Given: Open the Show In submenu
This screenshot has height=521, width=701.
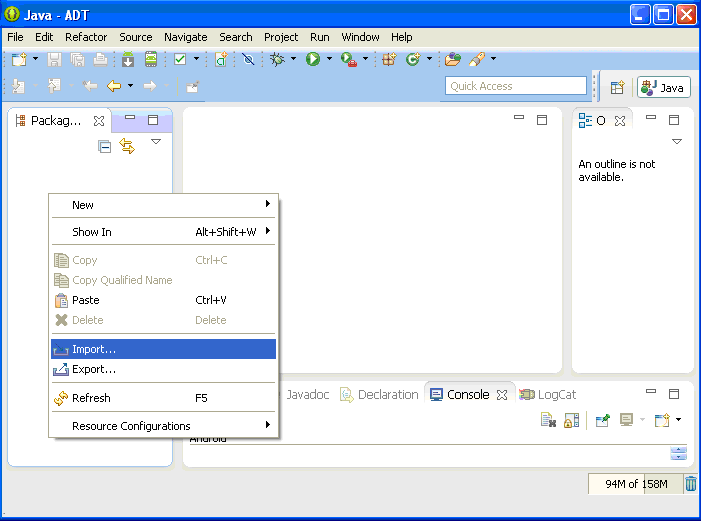Looking at the screenshot, I should pyautogui.click(x=163, y=232).
